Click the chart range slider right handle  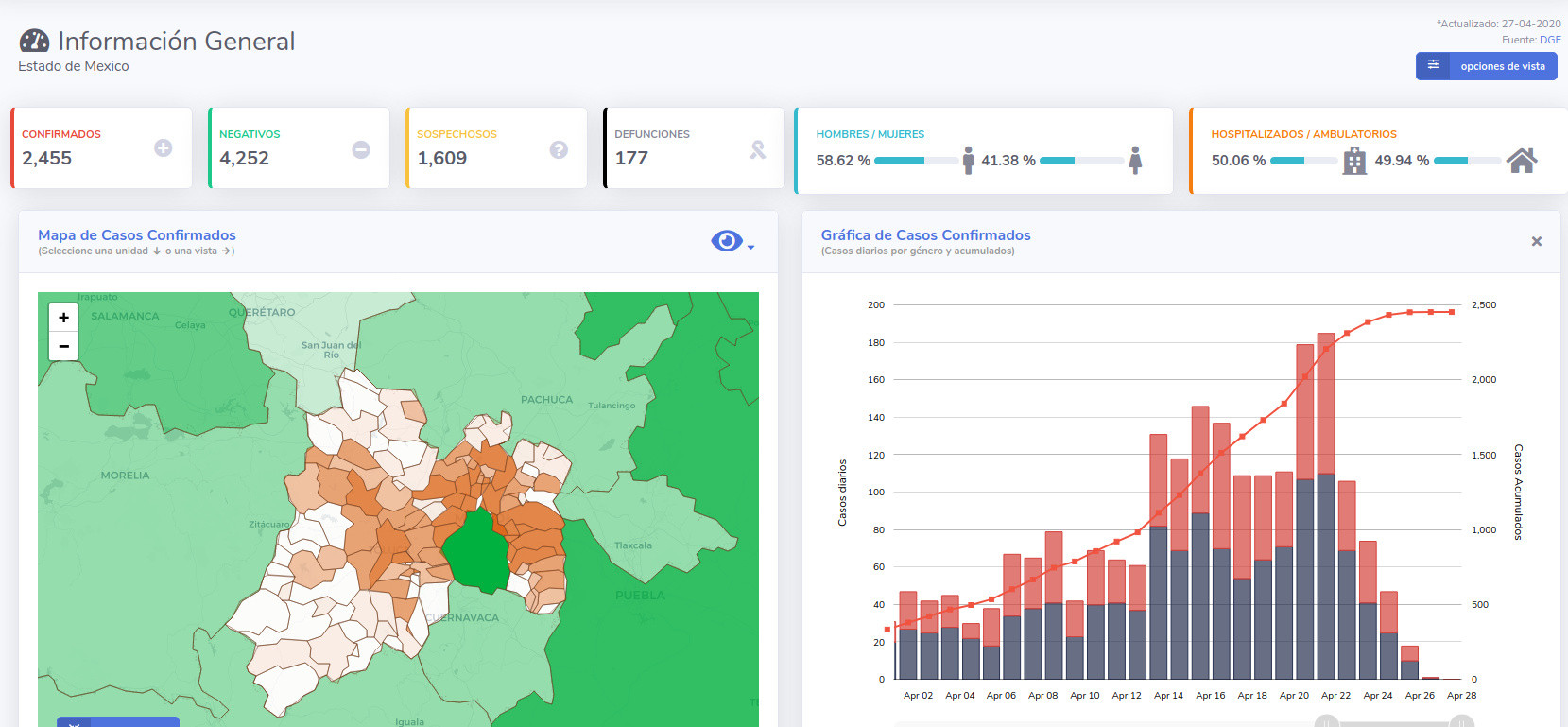point(1462,723)
